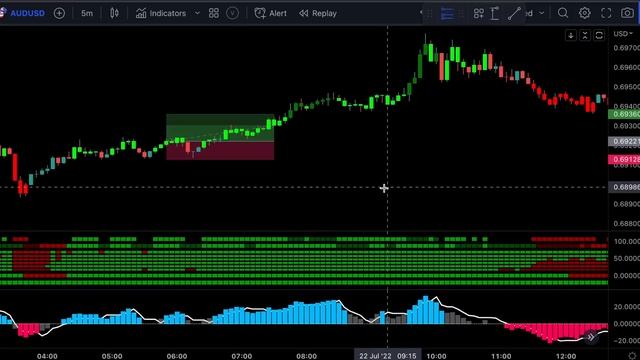Start bar Replay mode
Screen dimensions: 640x360
318,13
